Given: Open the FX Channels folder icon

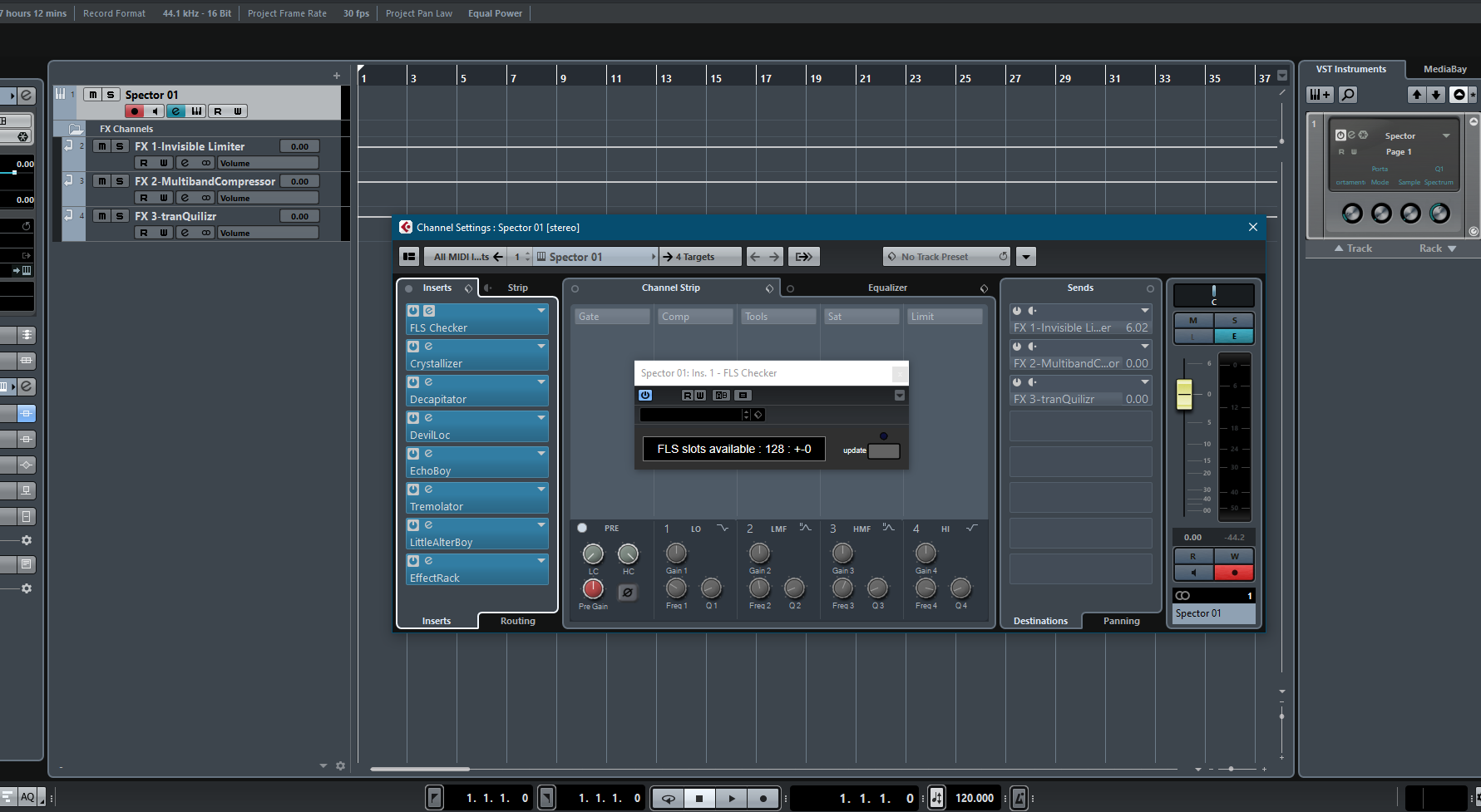Looking at the screenshot, I should coord(76,129).
